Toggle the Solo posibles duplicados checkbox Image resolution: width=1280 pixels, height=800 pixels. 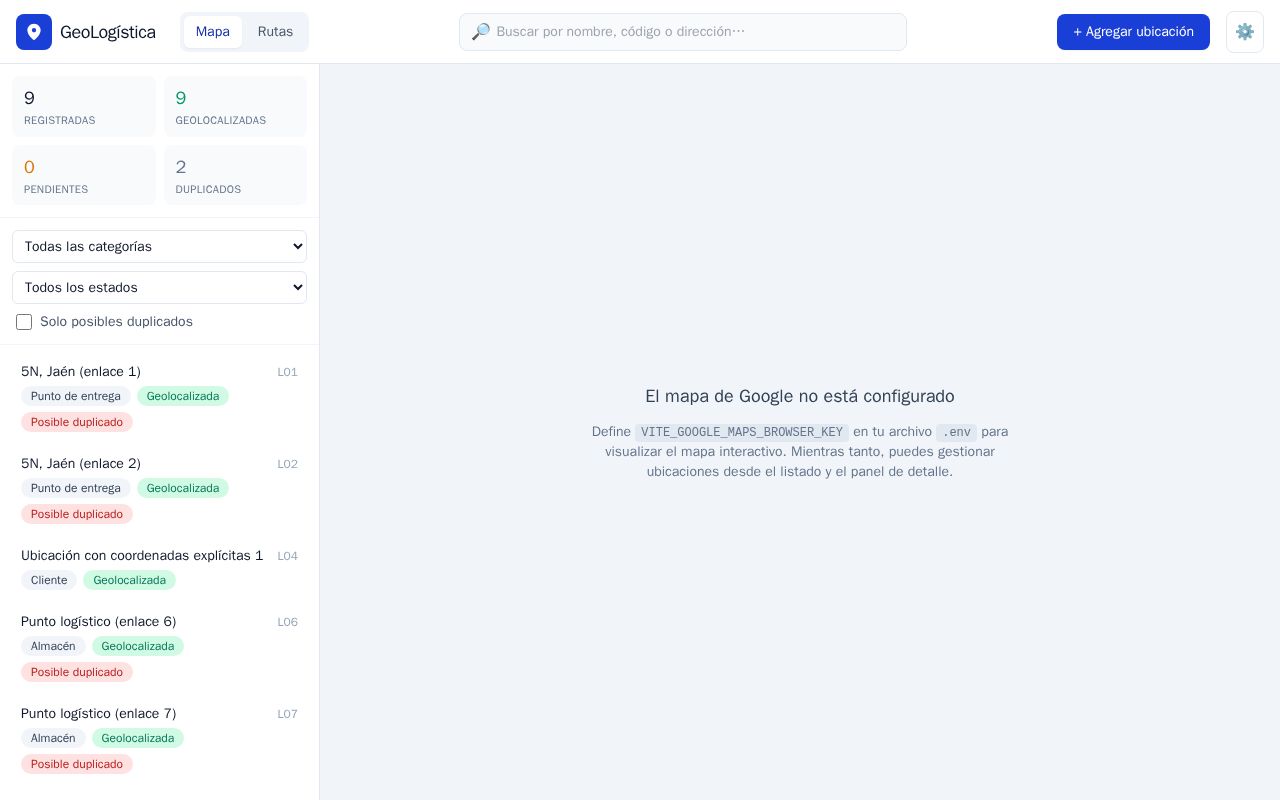tap(24, 322)
